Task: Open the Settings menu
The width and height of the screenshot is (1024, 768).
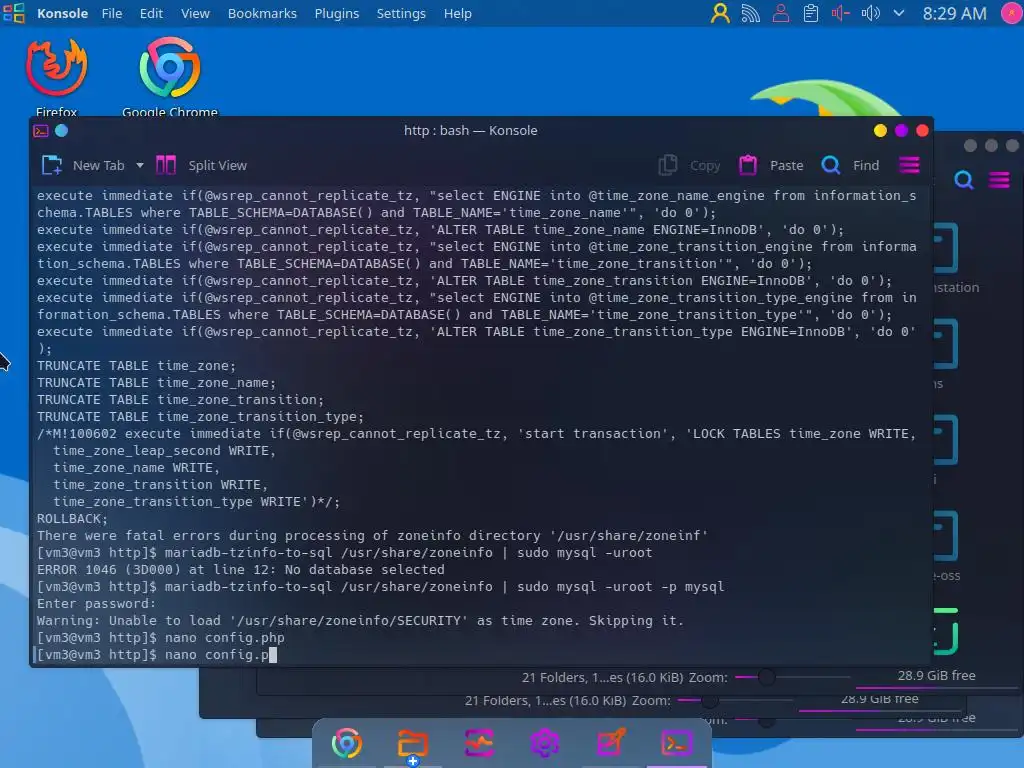Action: pos(401,13)
